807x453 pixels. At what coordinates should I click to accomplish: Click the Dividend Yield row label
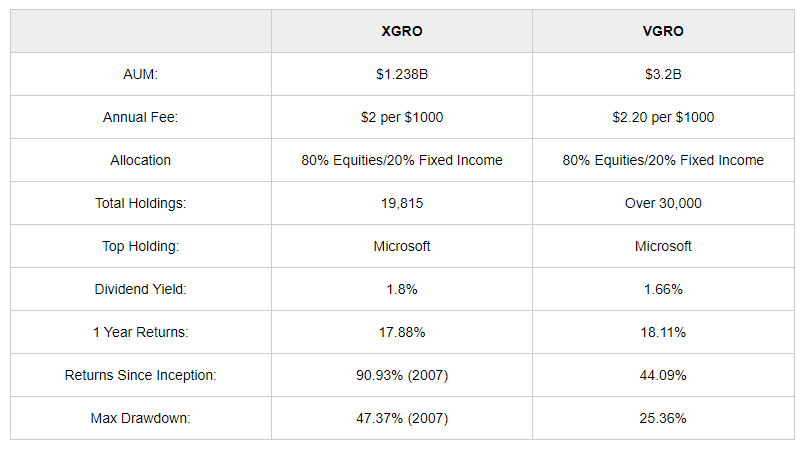141,289
